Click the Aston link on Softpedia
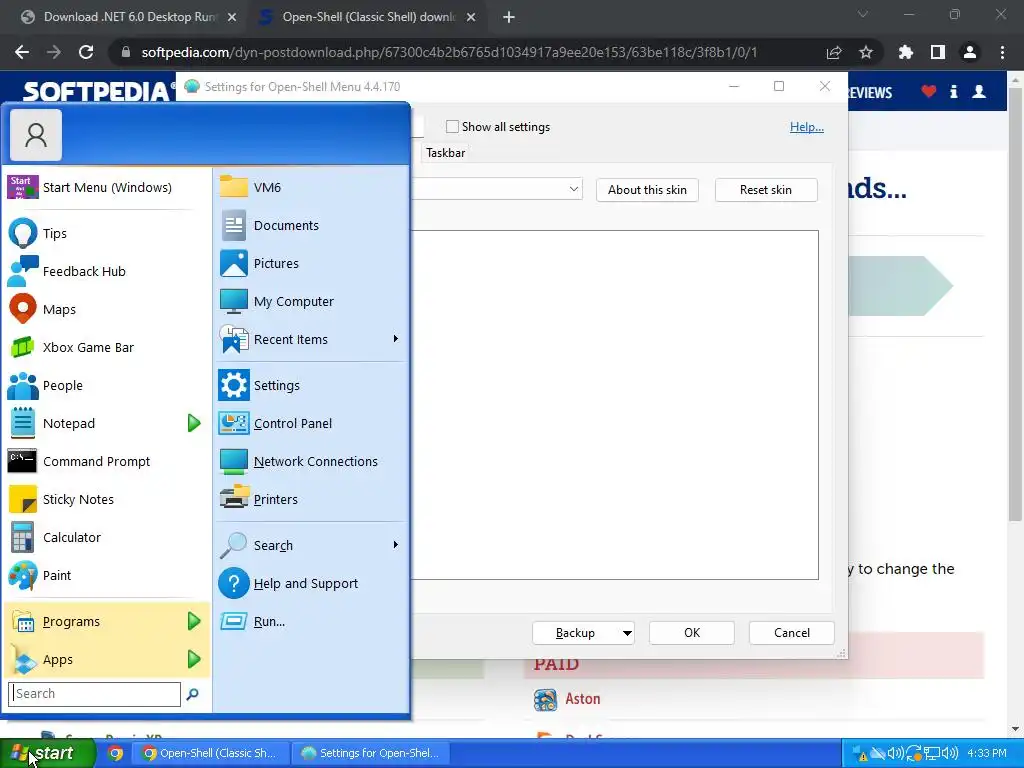The height and width of the screenshot is (768, 1024). click(x=583, y=699)
